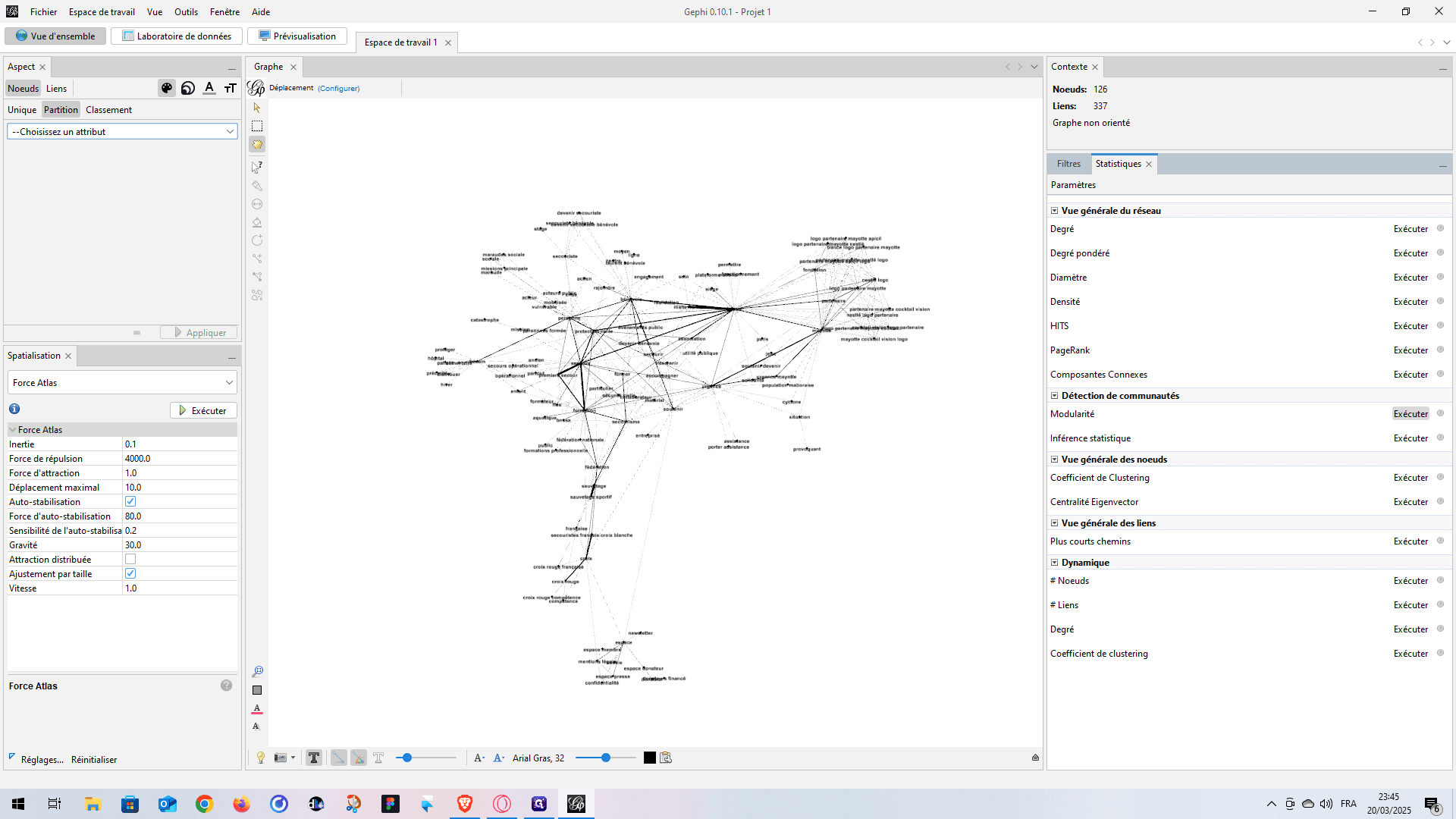1456x819 pixels.
Task: Click the Force de répulsion value field
Action: click(180, 459)
